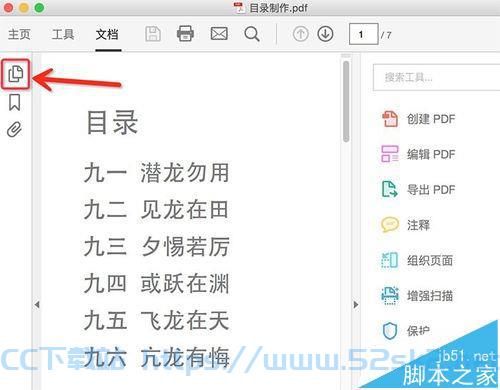Open the 组织页面 tool label
This screenshot has width=500, height=390.
[x=430, y=260]
